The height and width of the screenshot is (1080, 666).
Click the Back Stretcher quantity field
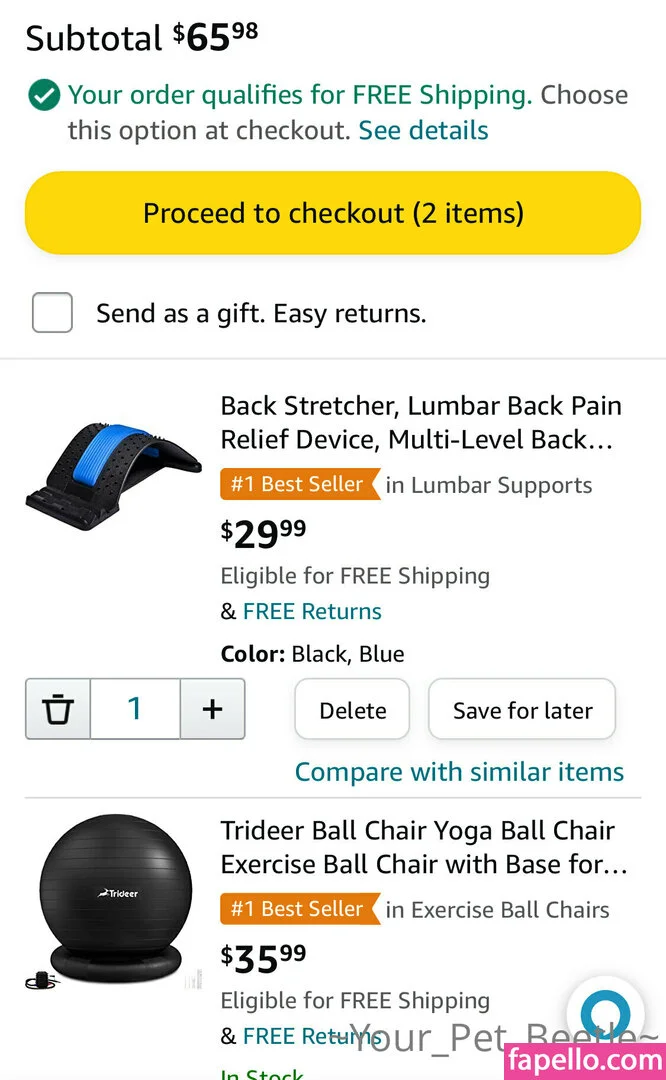click(135, 709)
